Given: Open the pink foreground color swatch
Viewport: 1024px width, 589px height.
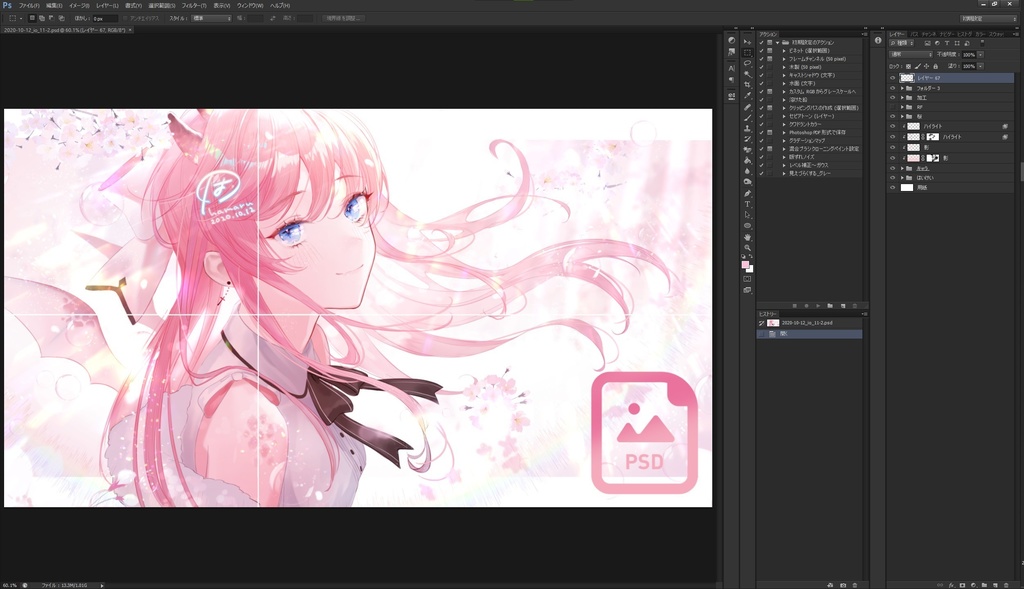Looking at the screenshot, I should click(745, 265).
